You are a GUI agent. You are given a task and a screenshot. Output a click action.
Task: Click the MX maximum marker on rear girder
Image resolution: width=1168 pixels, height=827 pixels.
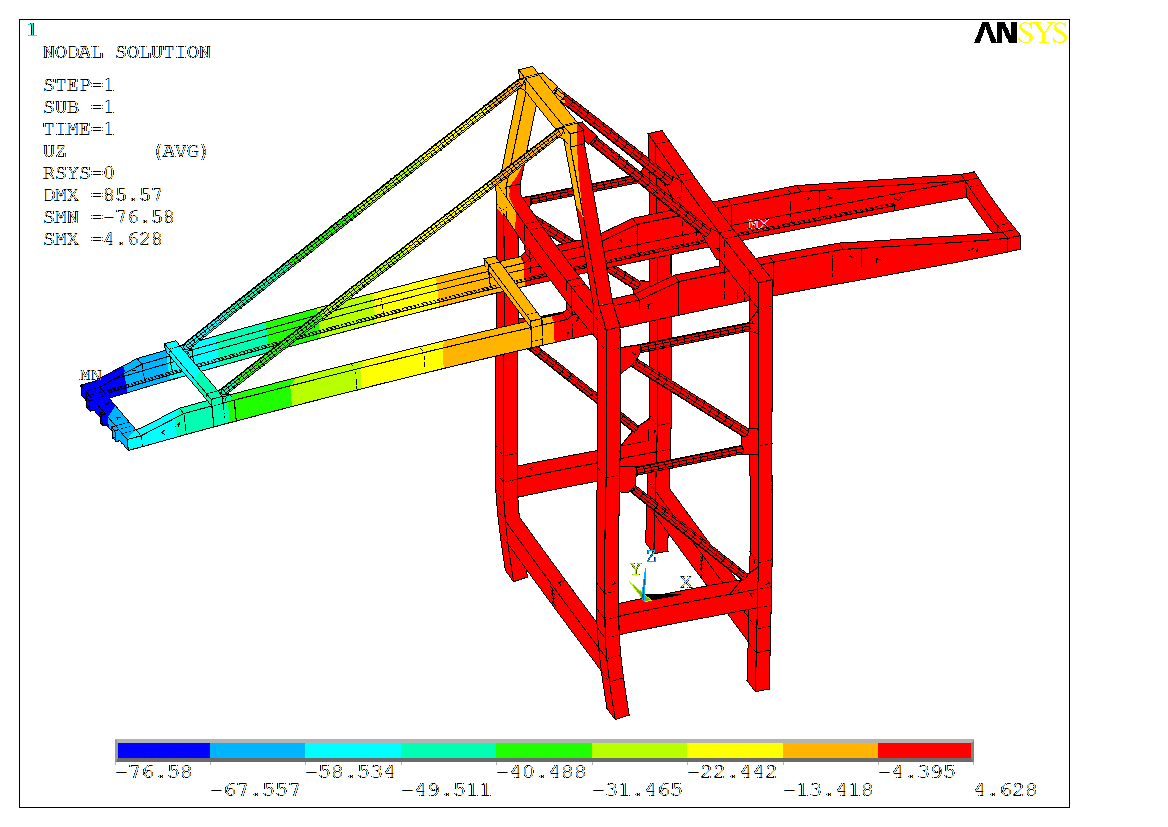pos(758,224)
